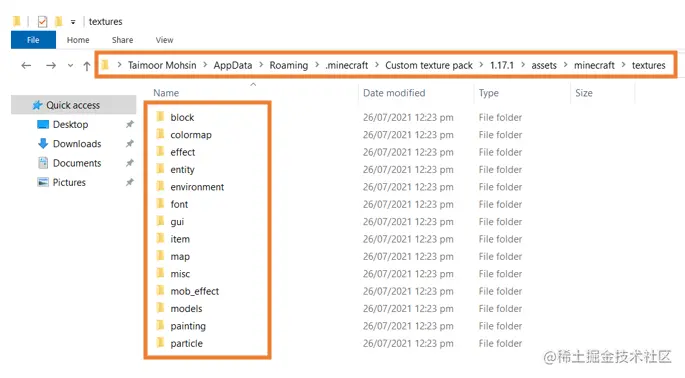Expand the chevron after Taimoor Mohsin

tap(205, 65)
